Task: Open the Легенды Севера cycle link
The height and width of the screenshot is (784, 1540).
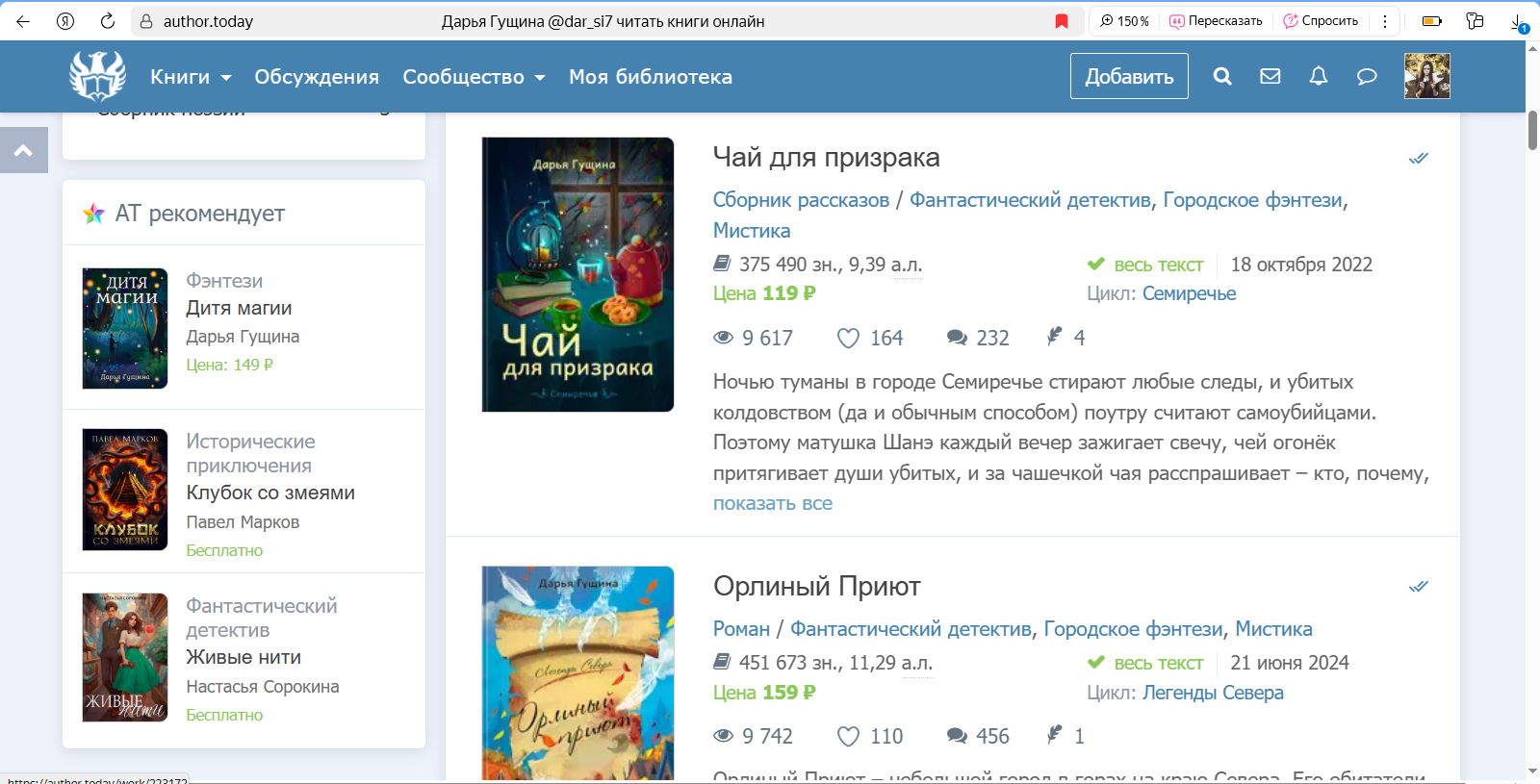Action: [1213, 693]
